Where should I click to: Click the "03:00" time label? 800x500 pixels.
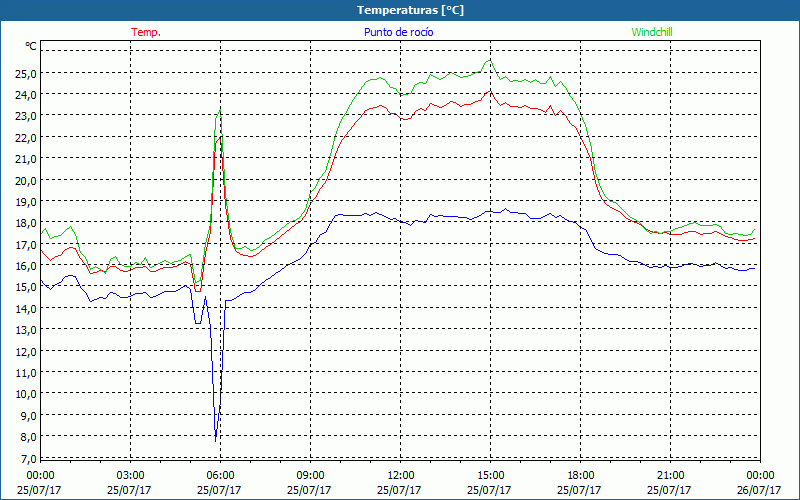point(130,476)
